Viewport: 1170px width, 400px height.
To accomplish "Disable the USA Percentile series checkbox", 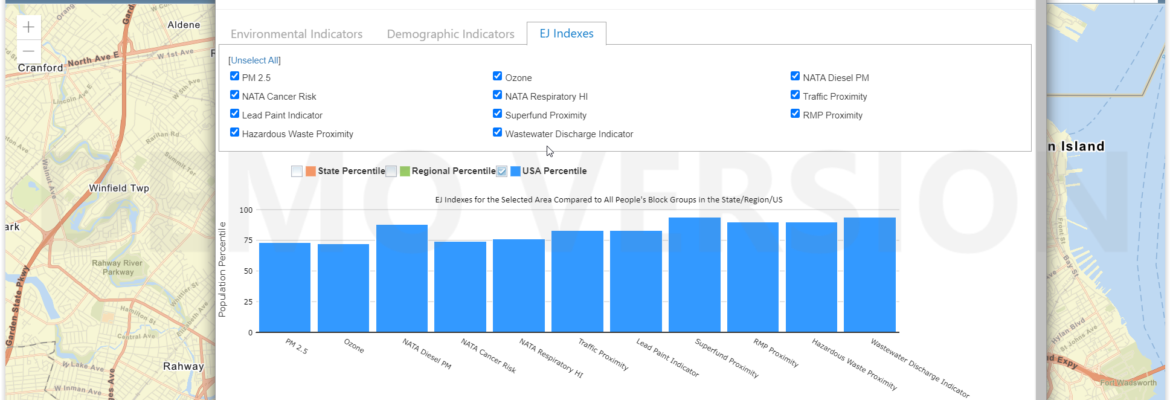I will coord(502,171).
